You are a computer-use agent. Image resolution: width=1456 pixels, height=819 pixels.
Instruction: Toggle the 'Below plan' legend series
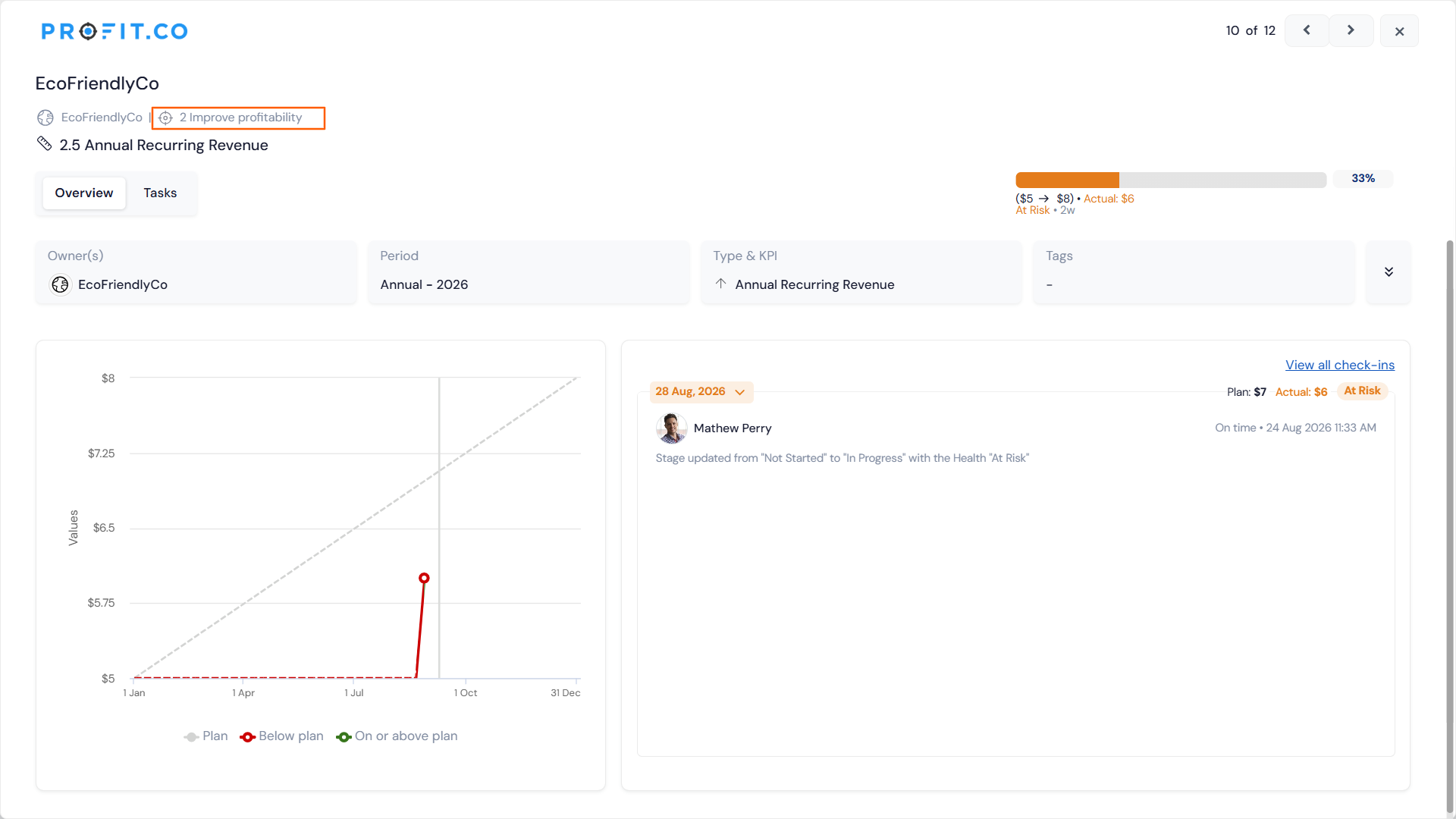[281, 736]
